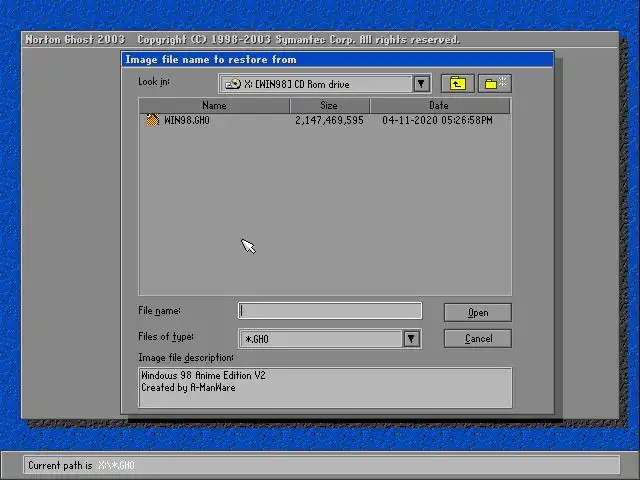Click the CD-ROM drive icon in Look in
Viewport: 640px width, 480px height.
[233, 84]
